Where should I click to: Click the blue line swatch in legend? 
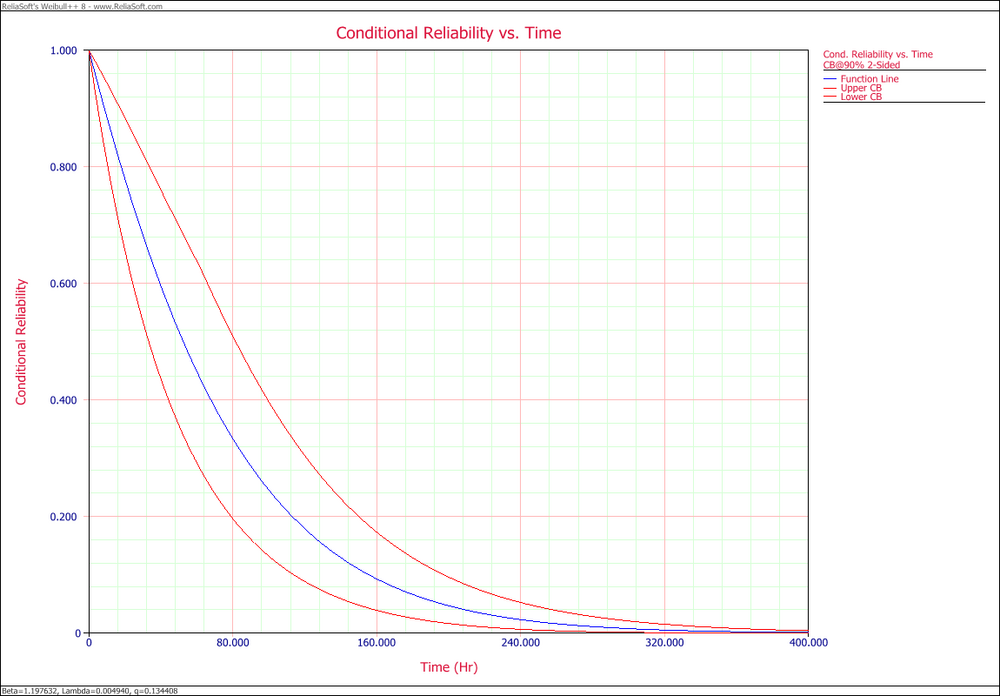830,78
